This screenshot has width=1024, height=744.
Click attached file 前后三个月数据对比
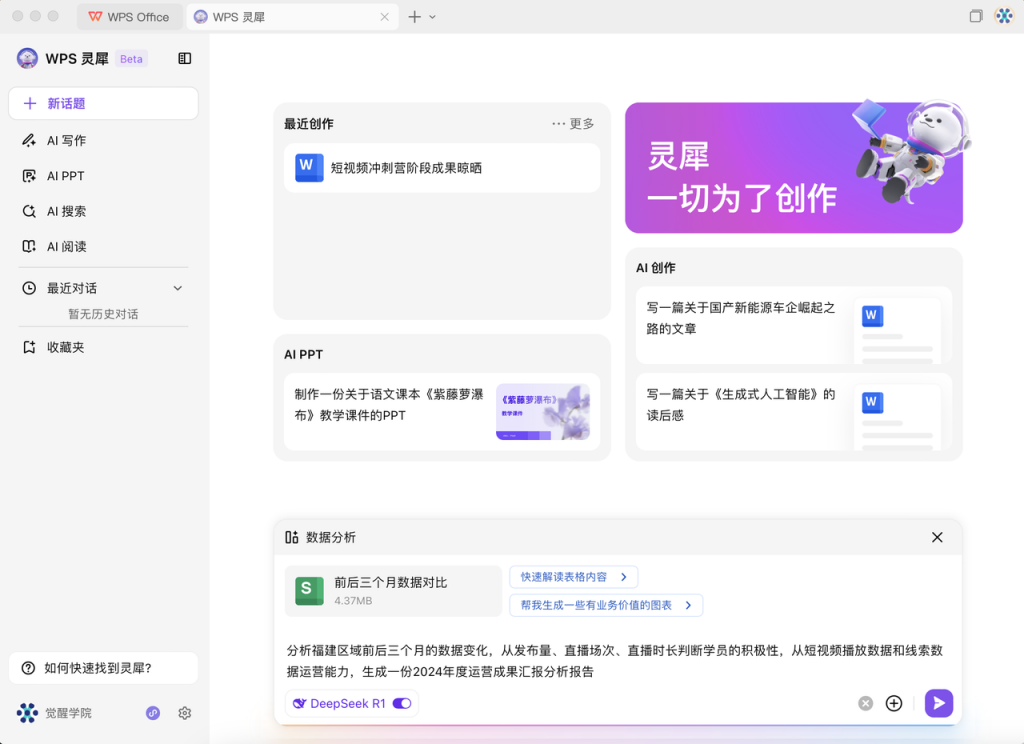coord(393,591)
